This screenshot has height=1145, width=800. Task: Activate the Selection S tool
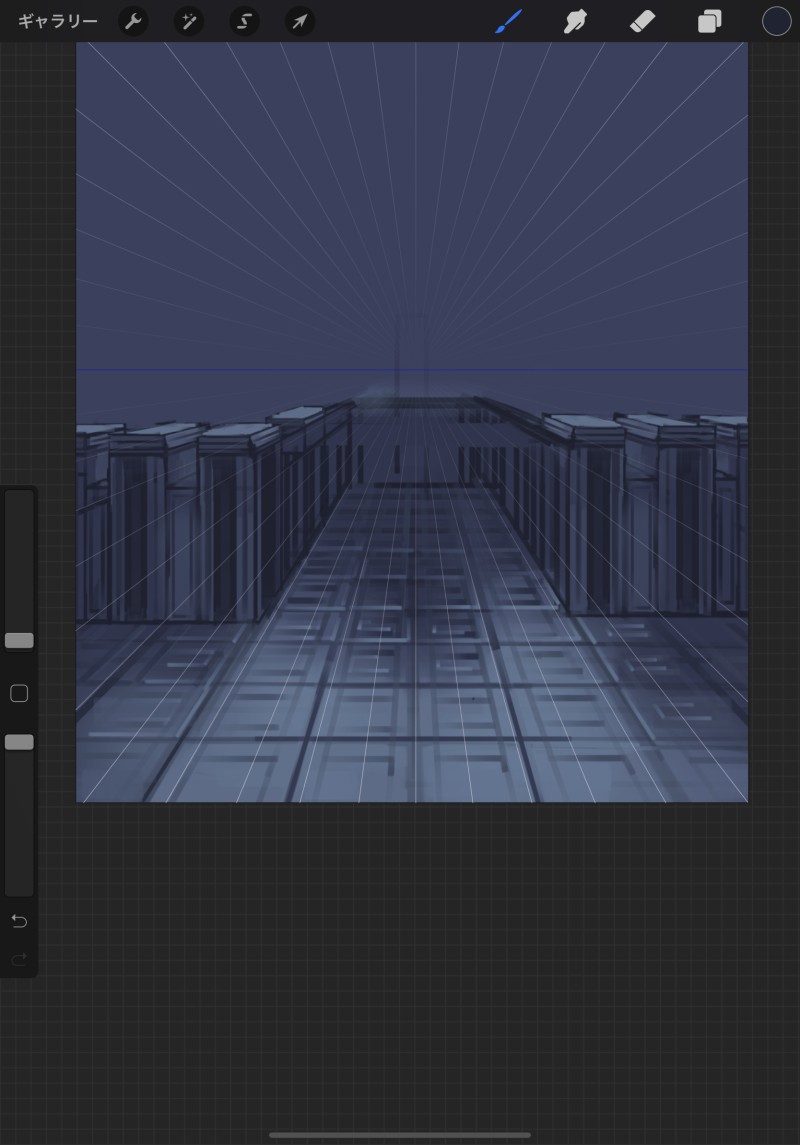click(x=244, y=21)
